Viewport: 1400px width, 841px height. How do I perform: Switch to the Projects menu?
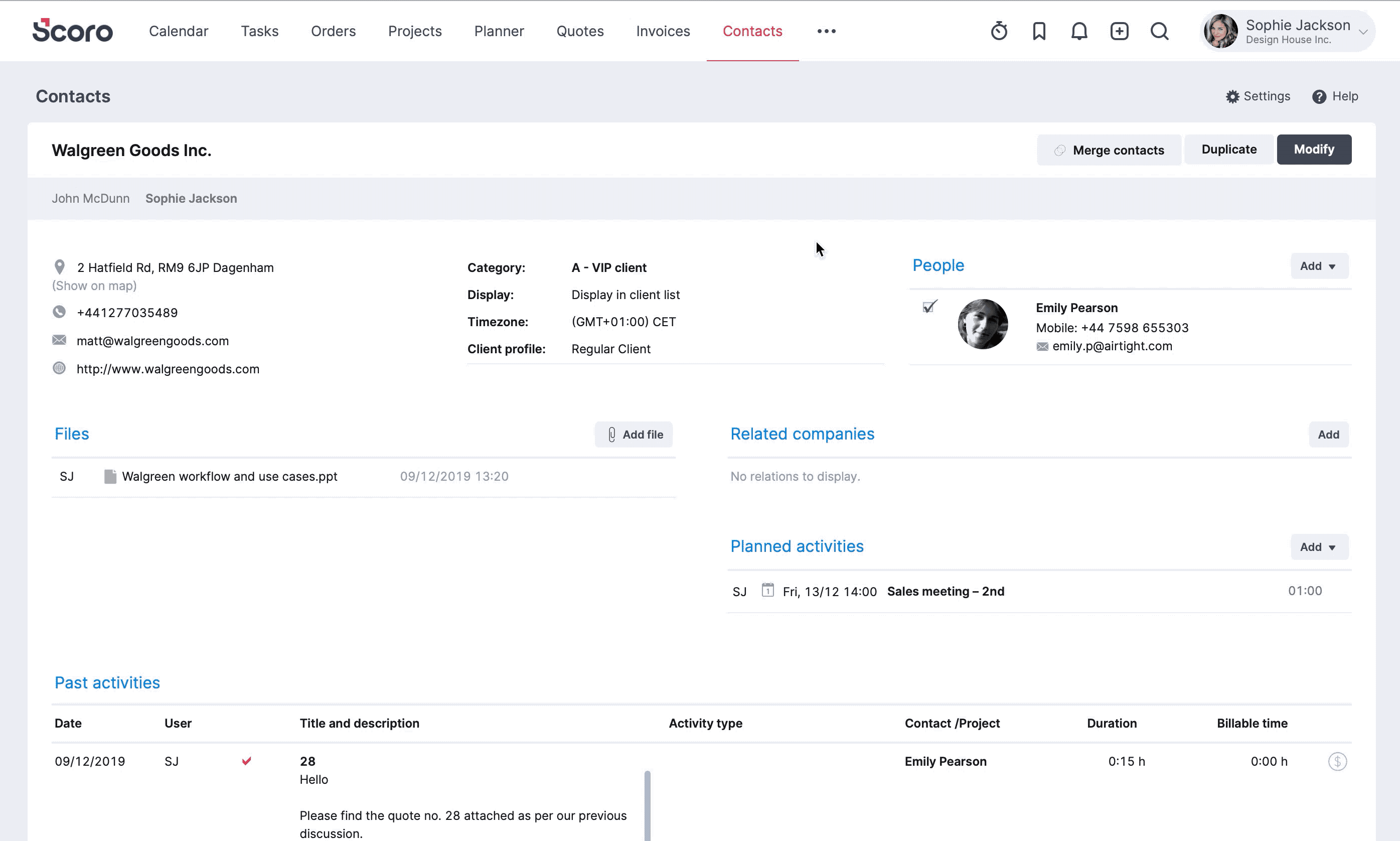pyautogui.click(x=414, y=31)
